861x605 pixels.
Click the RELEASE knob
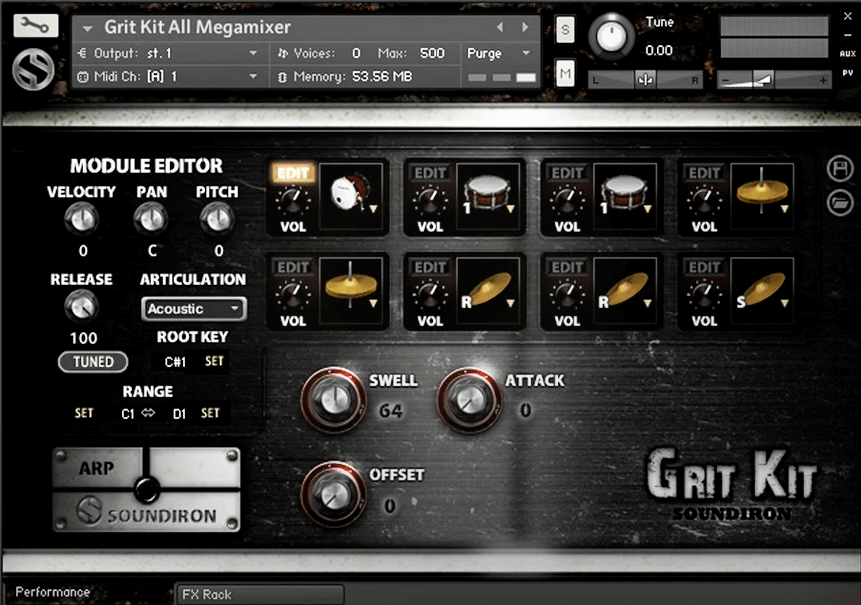click(x=81, y=306)
